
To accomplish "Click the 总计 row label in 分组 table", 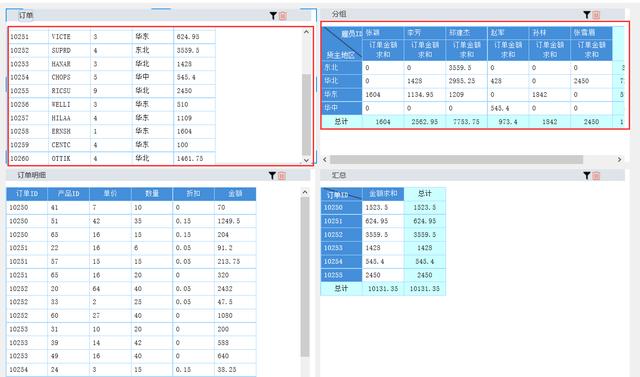I will tap(342, 122).
